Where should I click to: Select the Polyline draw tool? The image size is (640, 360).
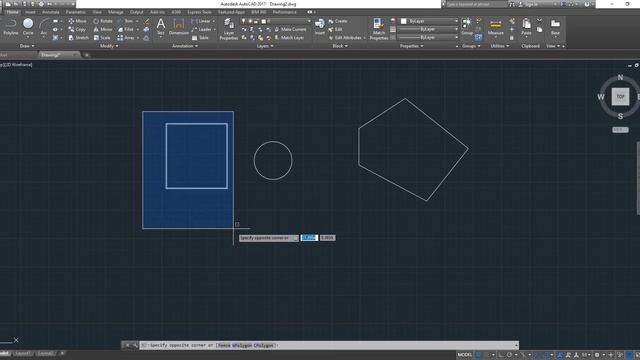(11, 27)
